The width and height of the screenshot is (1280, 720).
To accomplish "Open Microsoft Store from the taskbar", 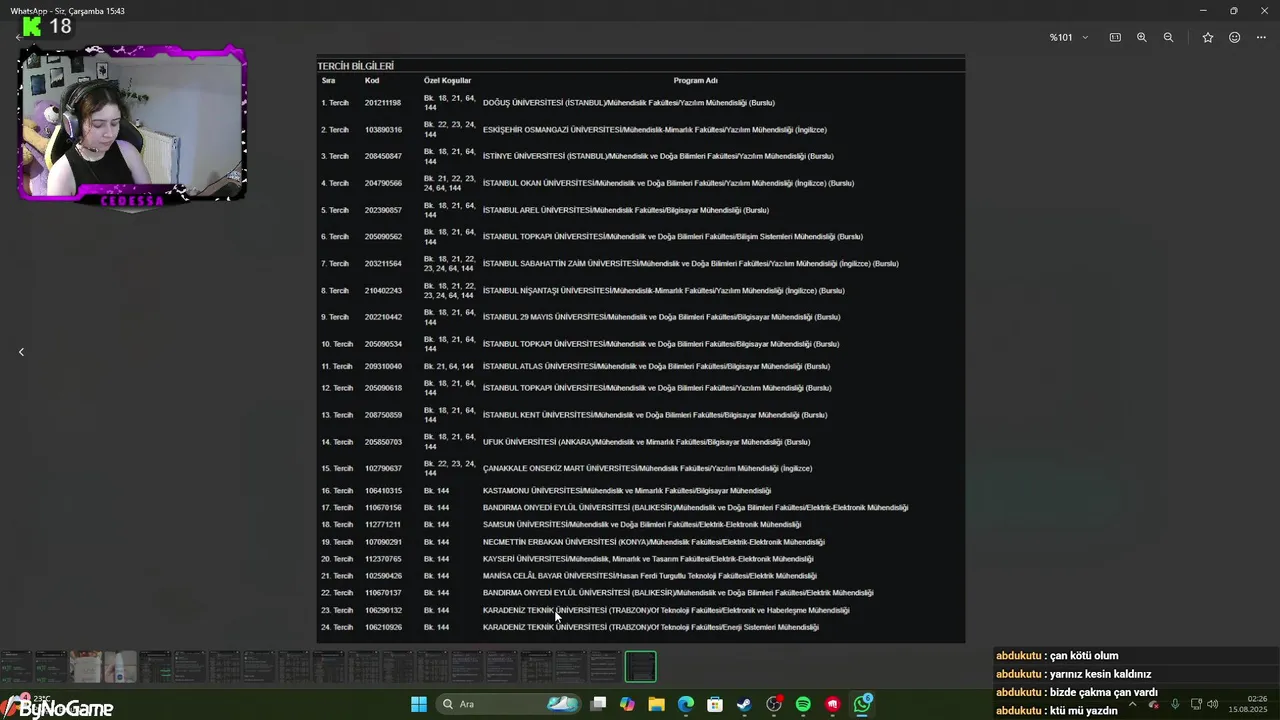I will click(x=714, y=704).
